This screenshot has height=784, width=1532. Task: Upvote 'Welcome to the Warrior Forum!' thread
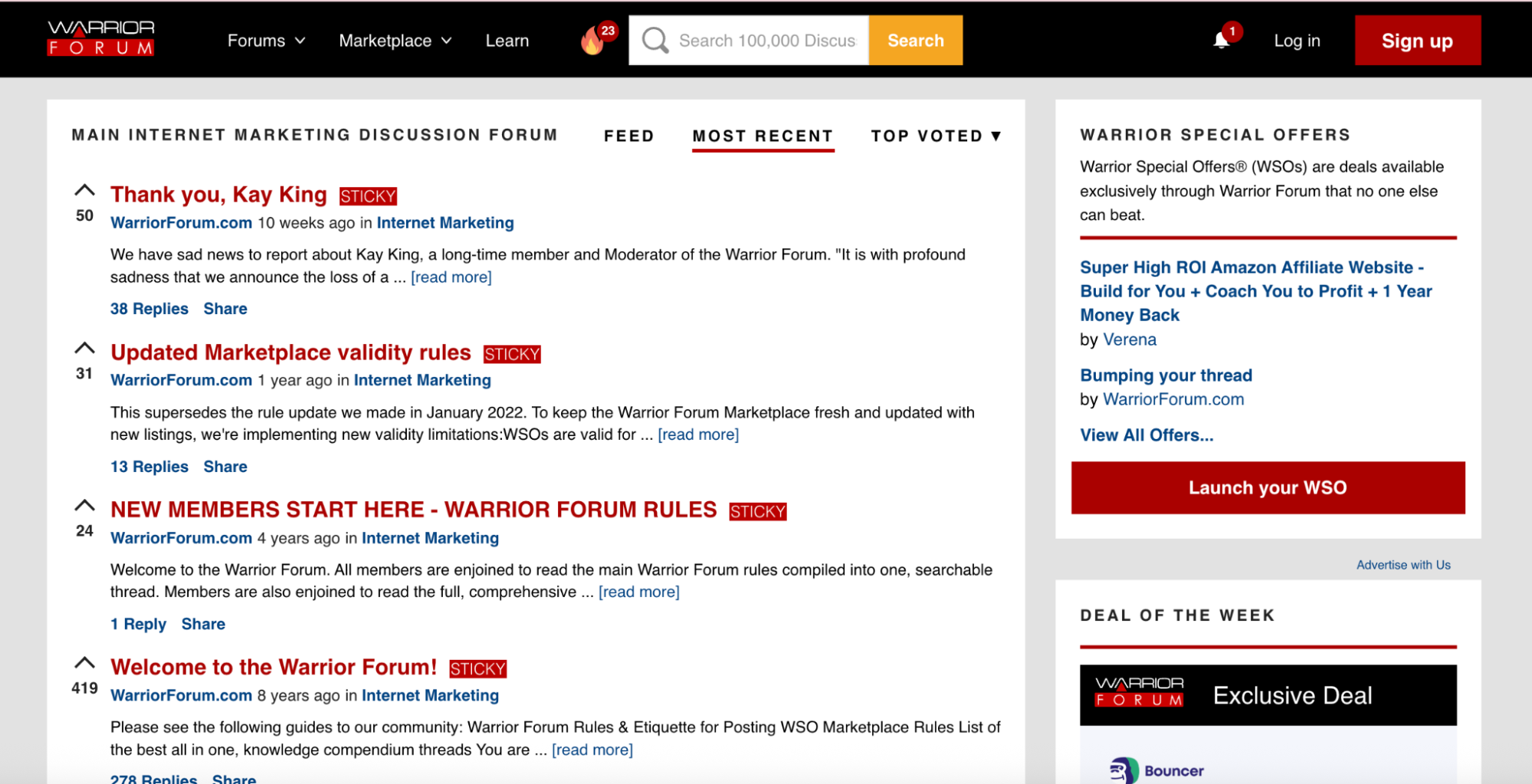84,663
